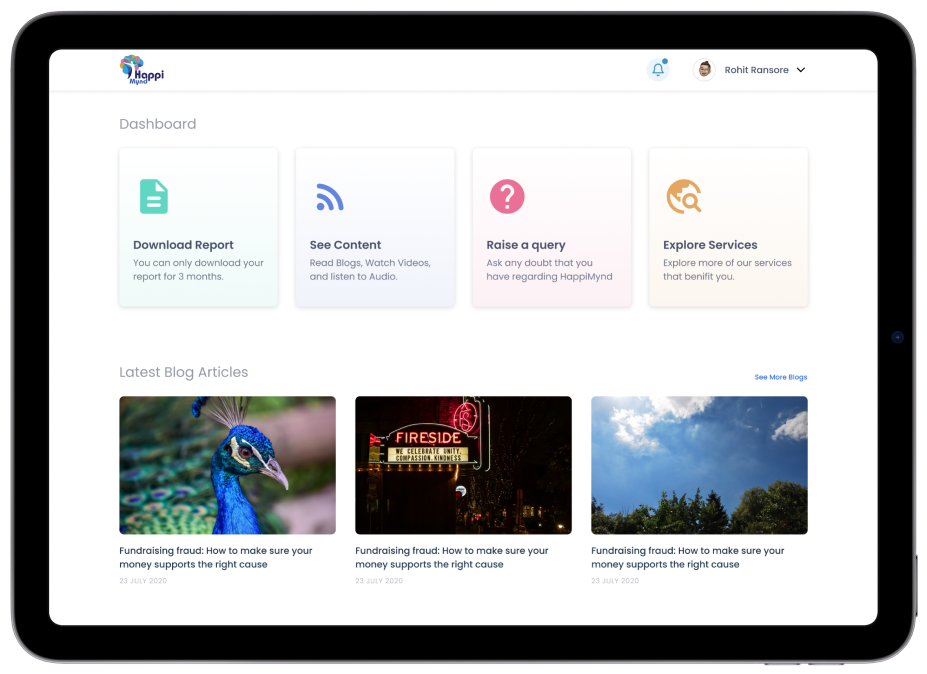The width and height of the screenshot is (927, 674).
Task: Click 23 JULY 2020 under the peacock article
Action: click(143, 581)
